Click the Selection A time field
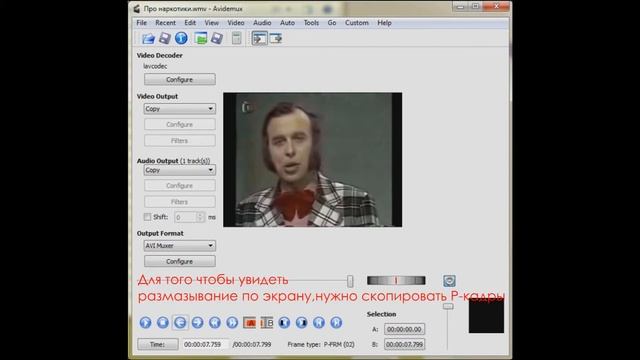640x360 pixels. click(x=404, y=329)
